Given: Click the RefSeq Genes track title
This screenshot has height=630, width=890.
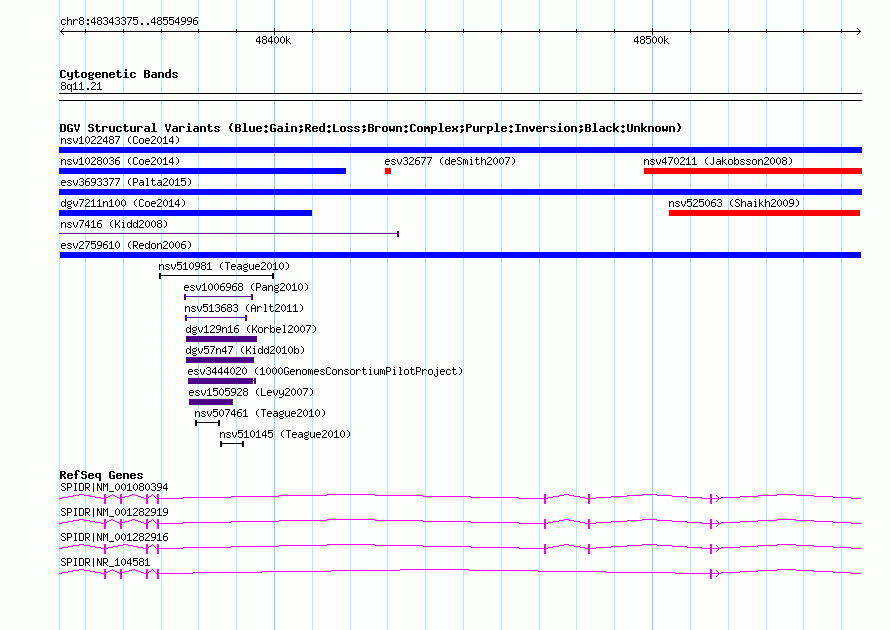Looking at the screenshot, I should pyautogui.click(x=101, y=476).
